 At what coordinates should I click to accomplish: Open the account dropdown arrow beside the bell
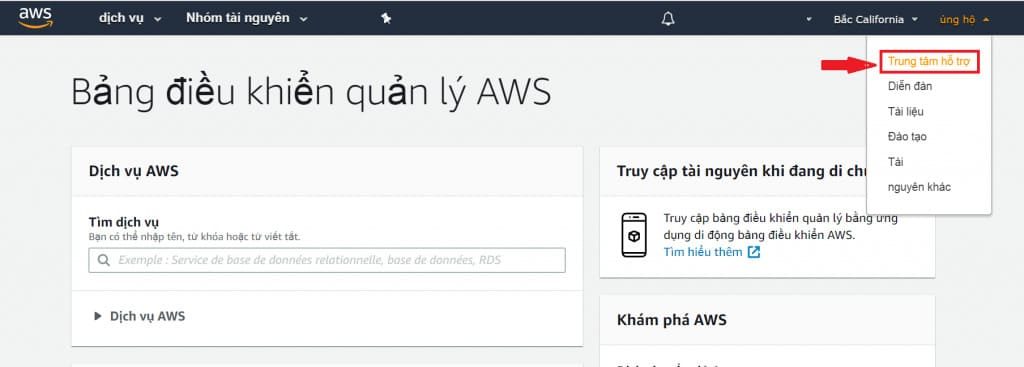pyautogui.click(x=808, y=20)
